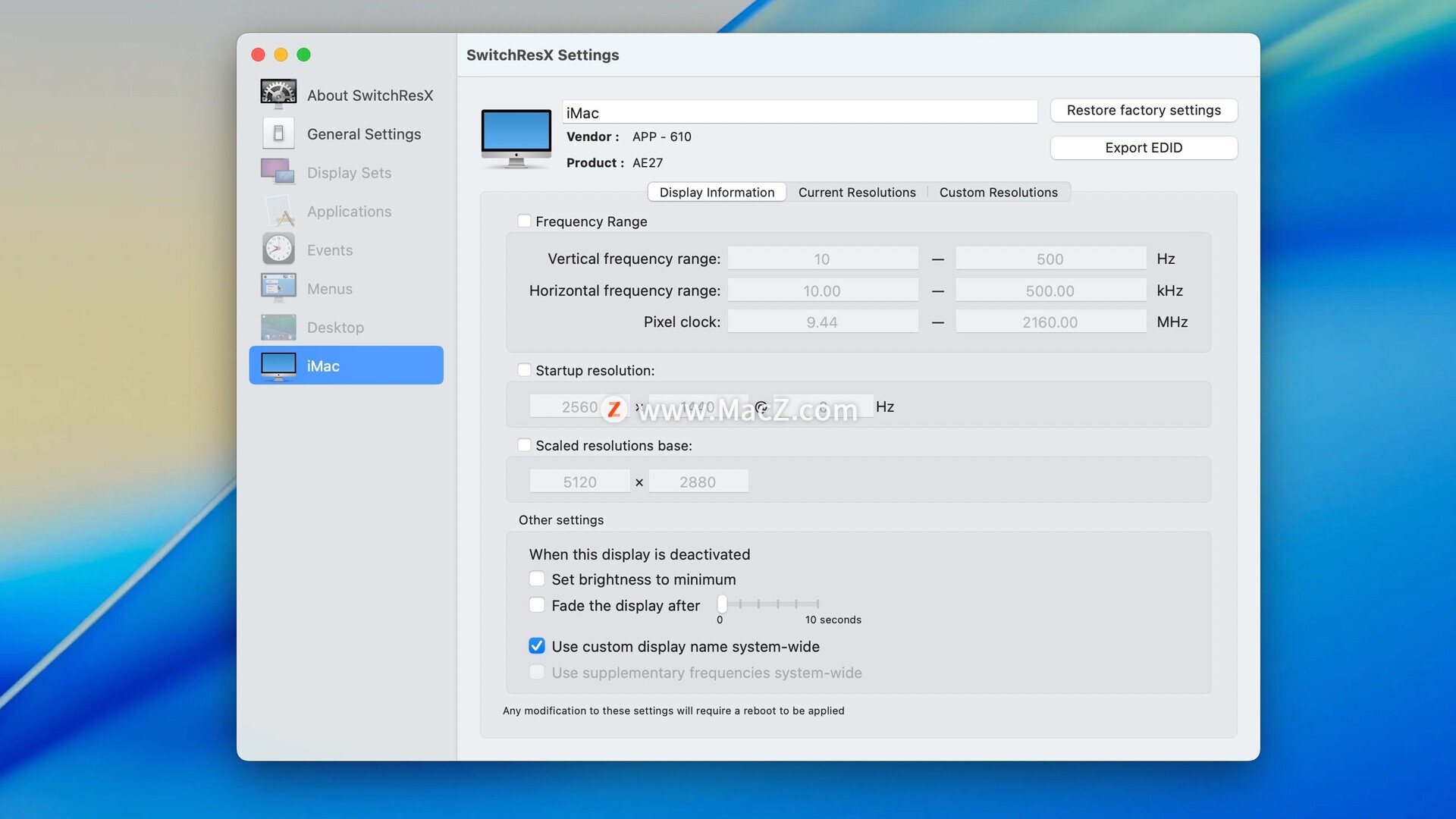Image resolution: width=1456 pixels, height=819 pixels.
Task: Click pixel clock maximum field 2160.00
Action: click(x=1050, y=322)
